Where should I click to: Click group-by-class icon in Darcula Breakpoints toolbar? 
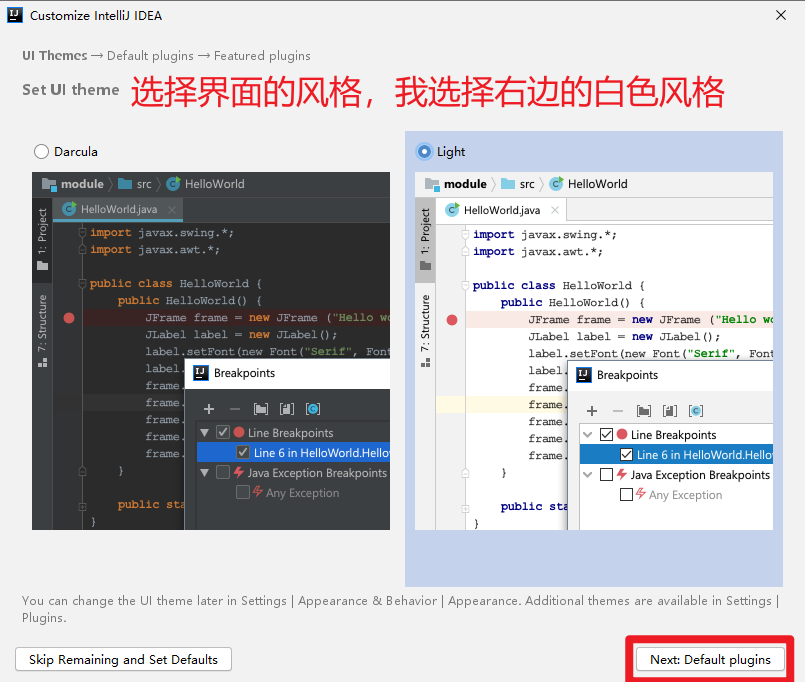click(313, 409)
